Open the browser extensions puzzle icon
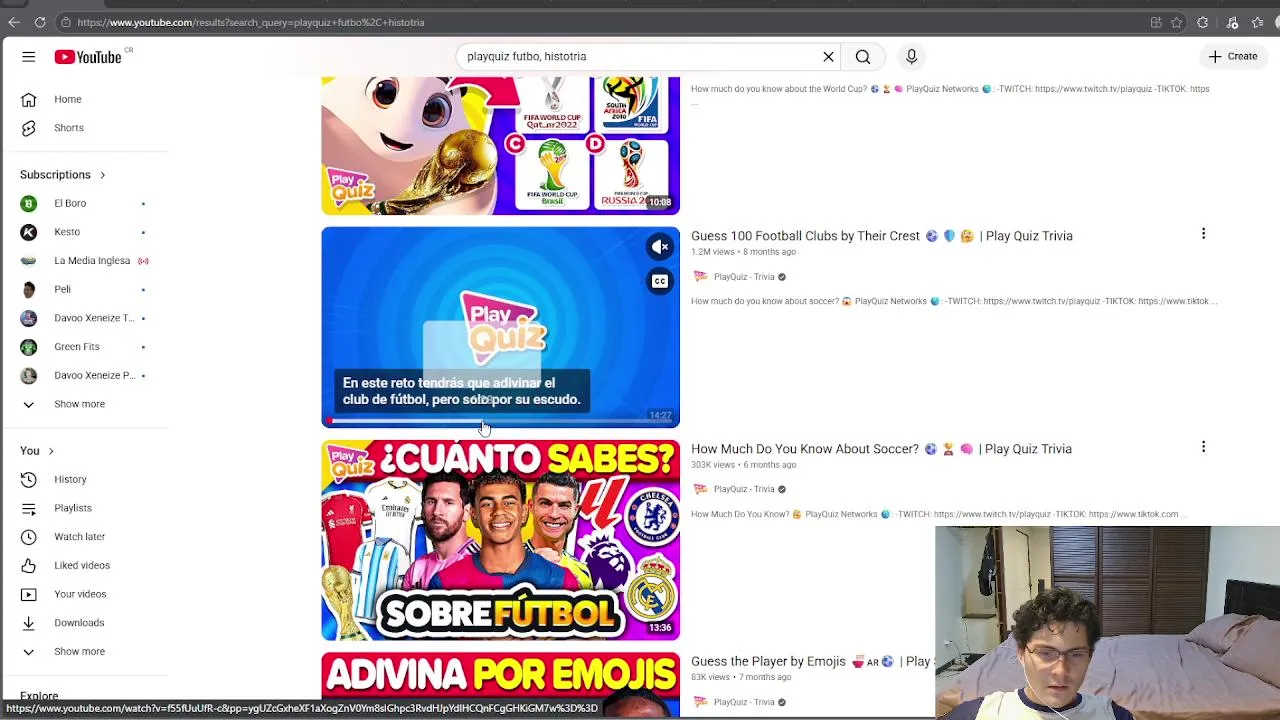Viewport: 1280px width, 720px height. click(x=1203, y=22)
